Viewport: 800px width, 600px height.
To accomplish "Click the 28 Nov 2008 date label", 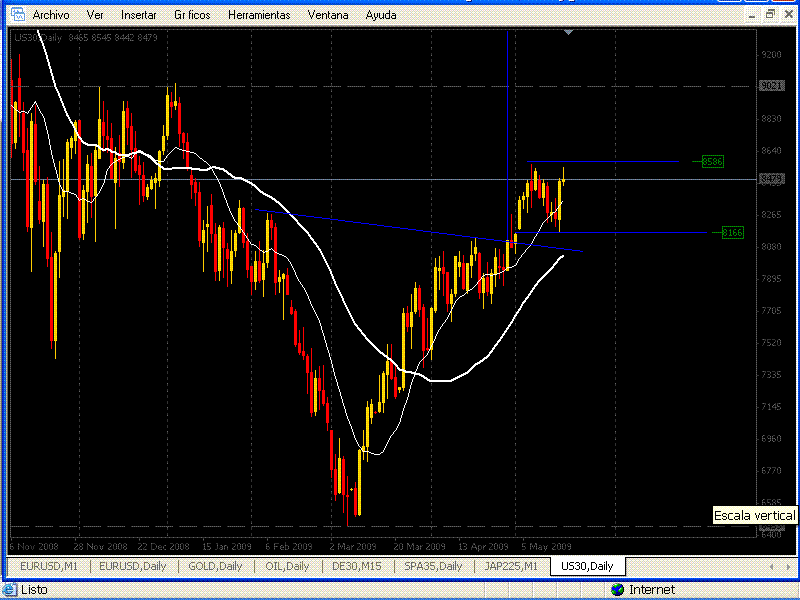I will pos(100,546).
